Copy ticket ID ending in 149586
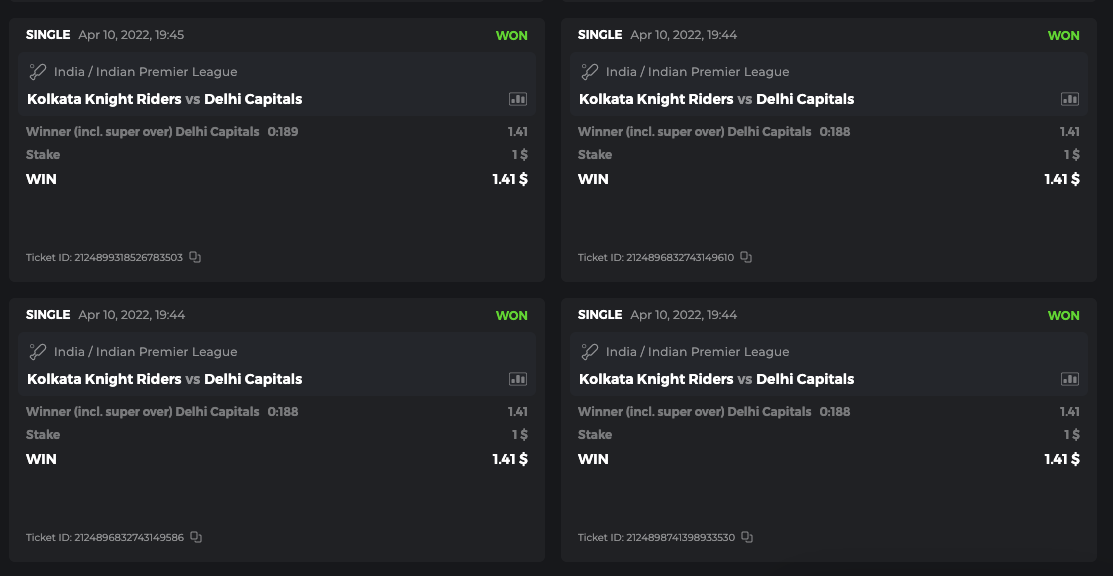 point(196,537)
